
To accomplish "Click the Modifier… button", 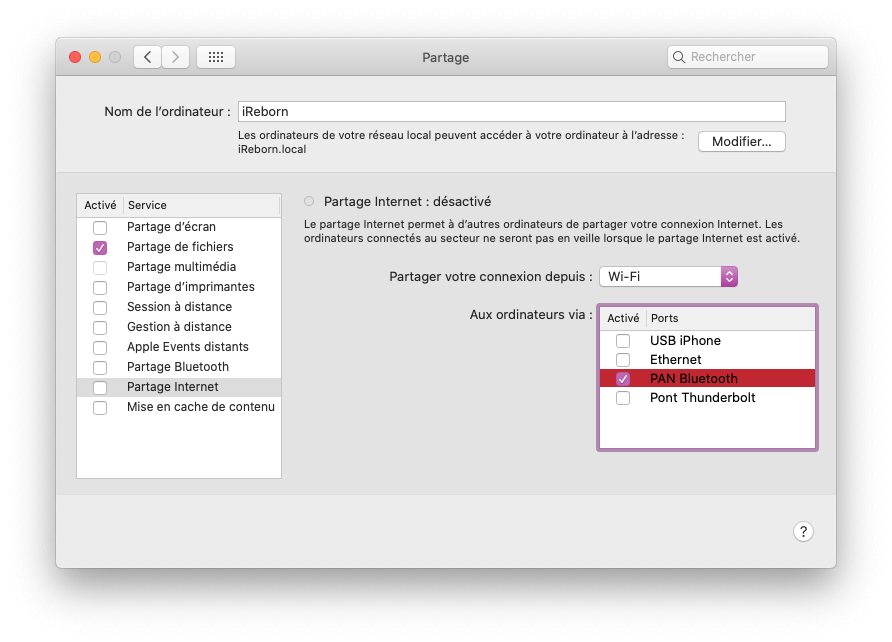I will [741, 142].
